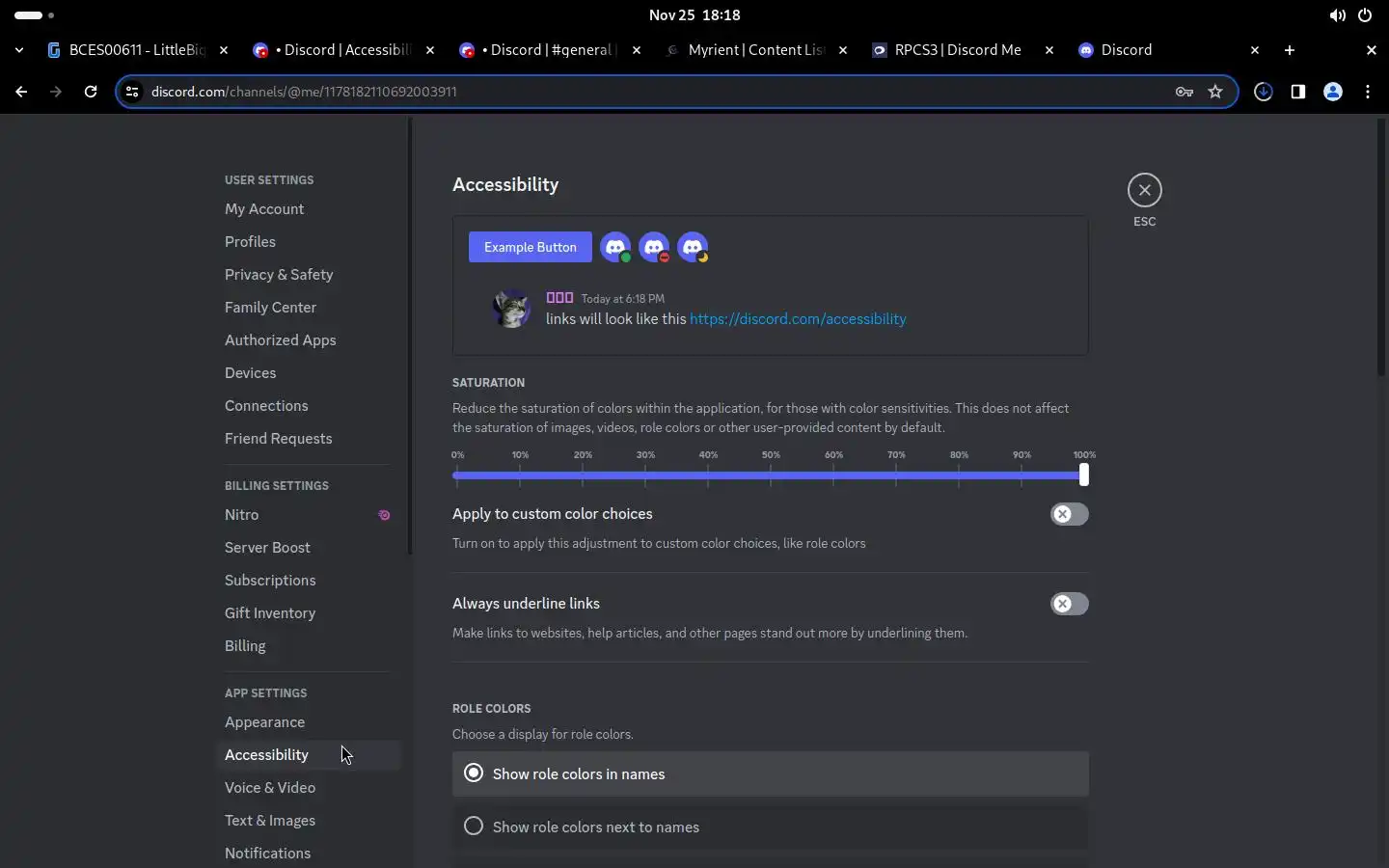Open a new browser tab with plus
This screenshot has width=1389, height=868.
click(x=1290, y=50)
